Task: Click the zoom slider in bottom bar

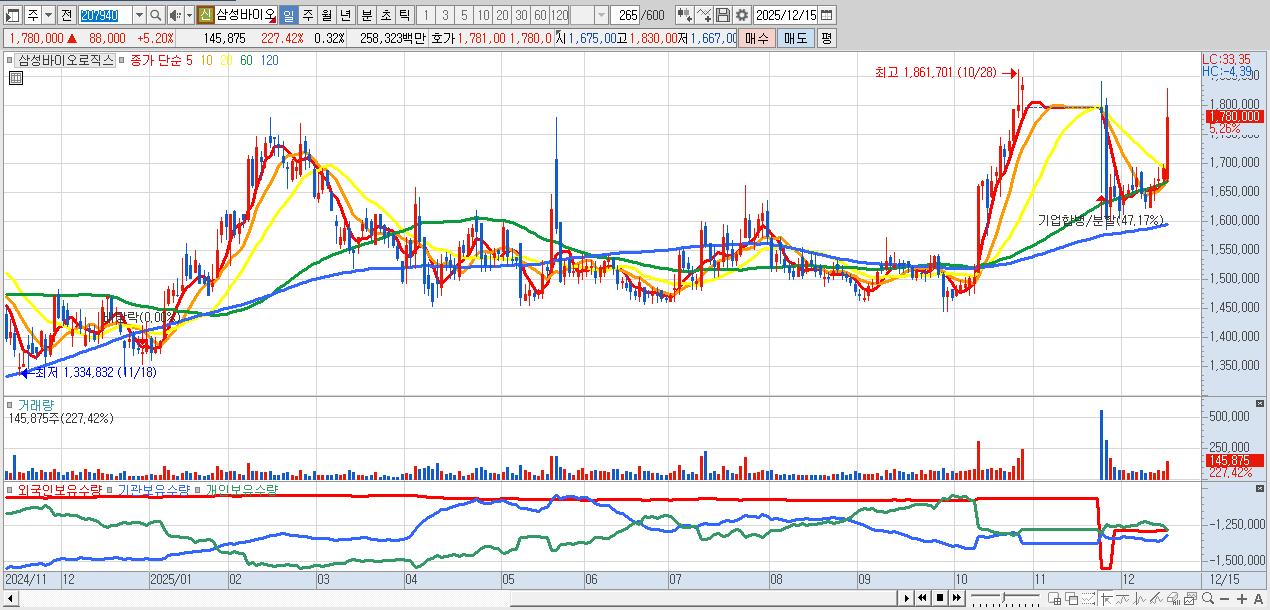Action: pyautogui.click(x=1005, y=598)
